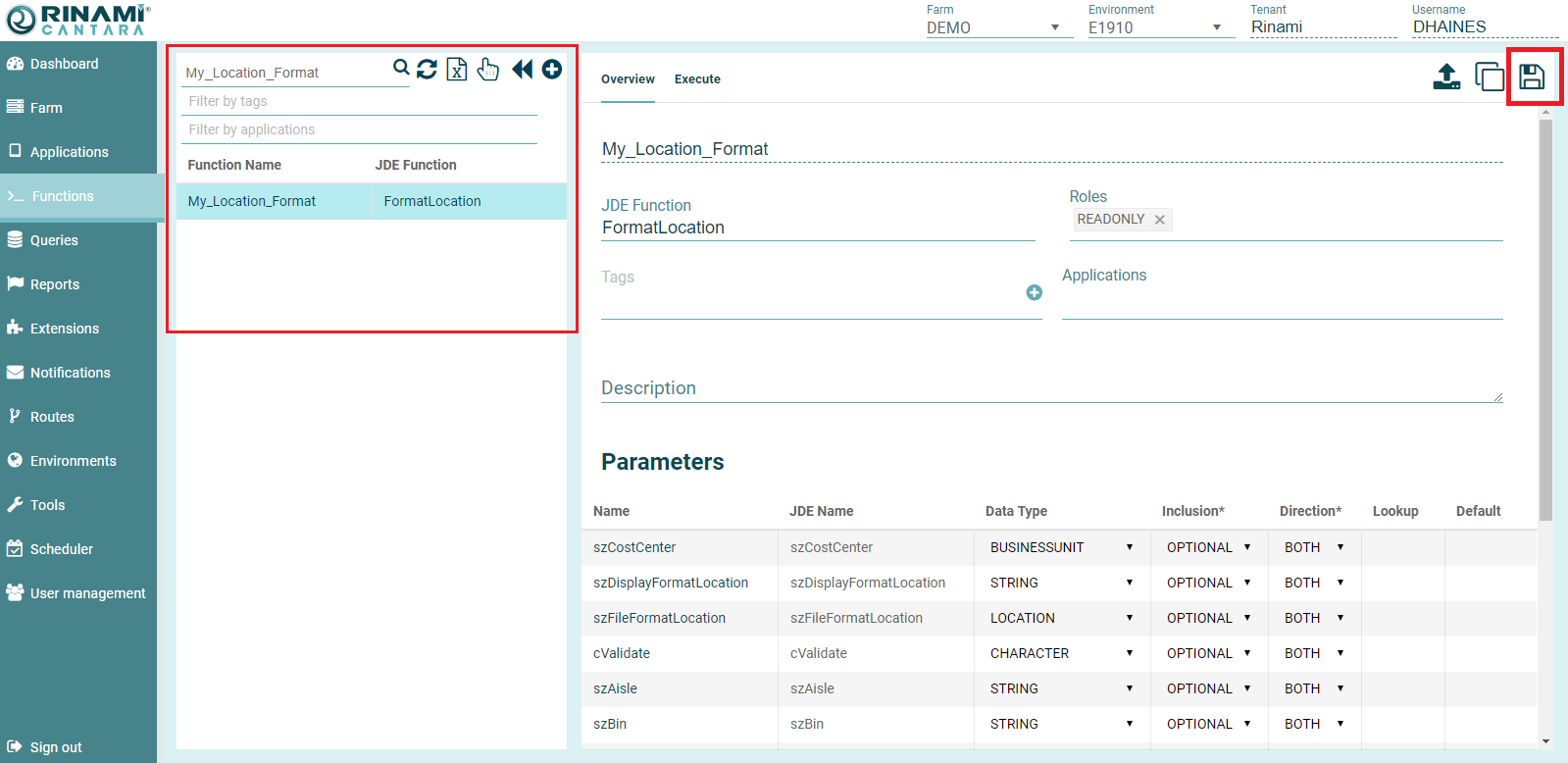
Task: Open Queries in the sidebar
Action: pyautogui.click(x=54, y=240)
